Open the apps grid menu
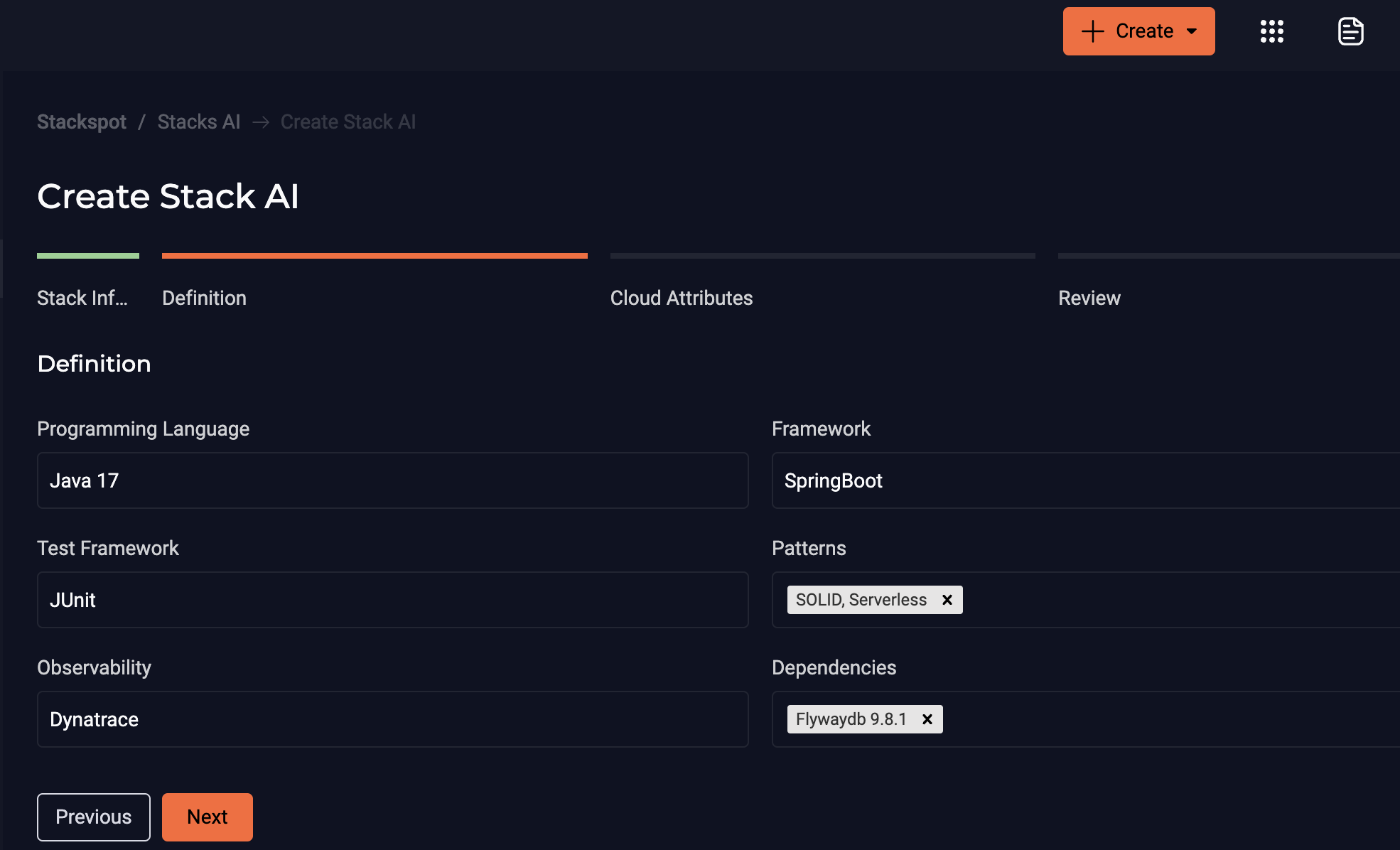 point(1271,31)
